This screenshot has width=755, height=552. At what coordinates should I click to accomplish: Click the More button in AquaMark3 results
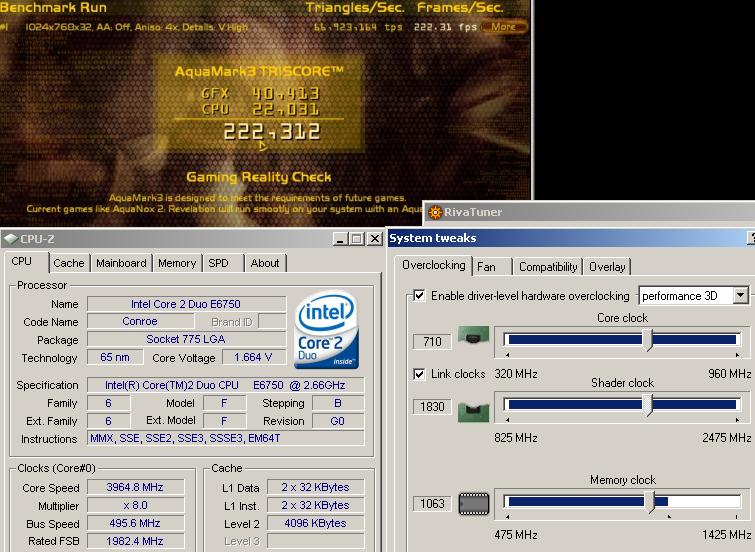click(x=504, y=27)
